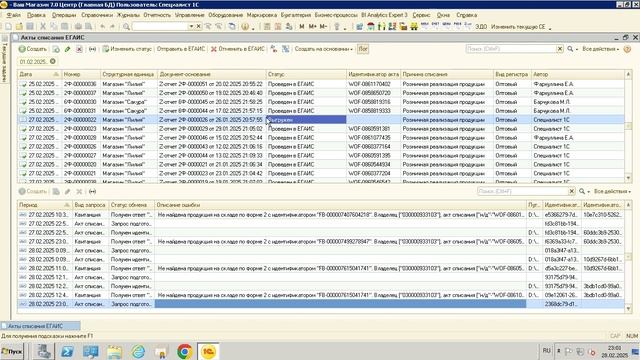Click the upper list Поиск (Ctrl+F) field
Screen dimensions: 640x360
(511, 49)
